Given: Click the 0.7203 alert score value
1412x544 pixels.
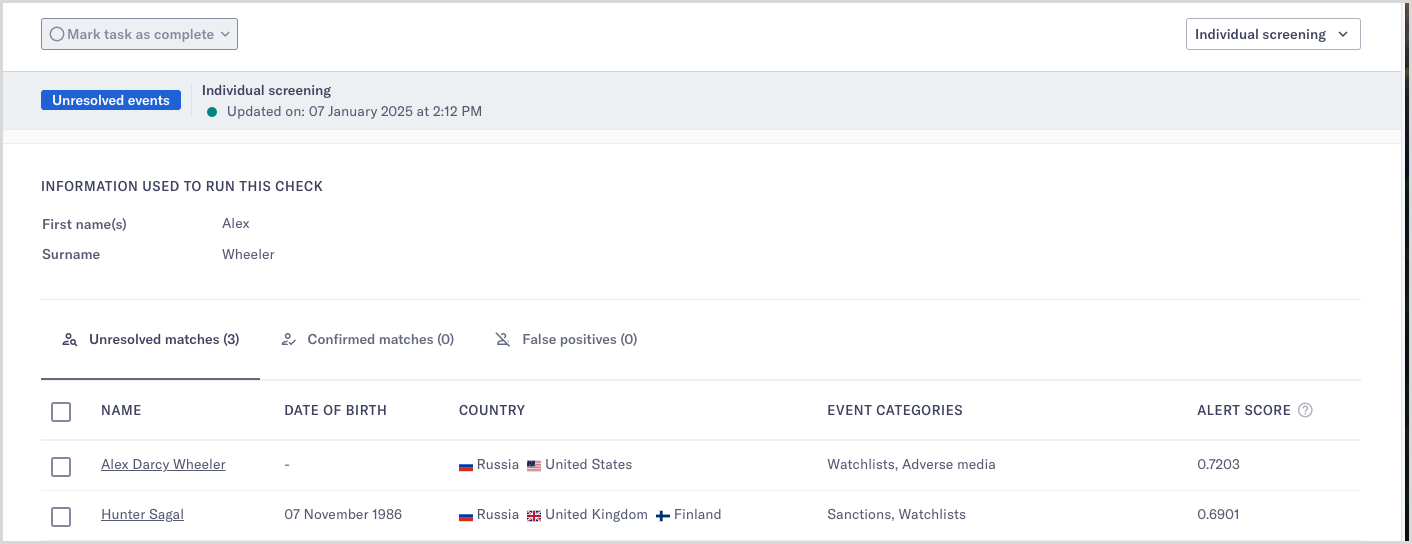Looking at the screenshot, I should coord(1218,465).
